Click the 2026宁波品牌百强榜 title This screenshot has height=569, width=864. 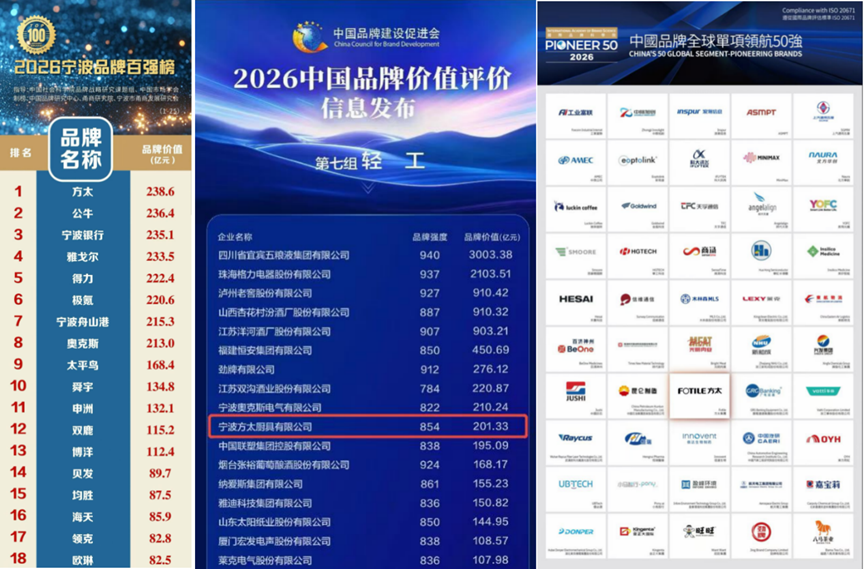pyautogui.click(x=94, y=68)
